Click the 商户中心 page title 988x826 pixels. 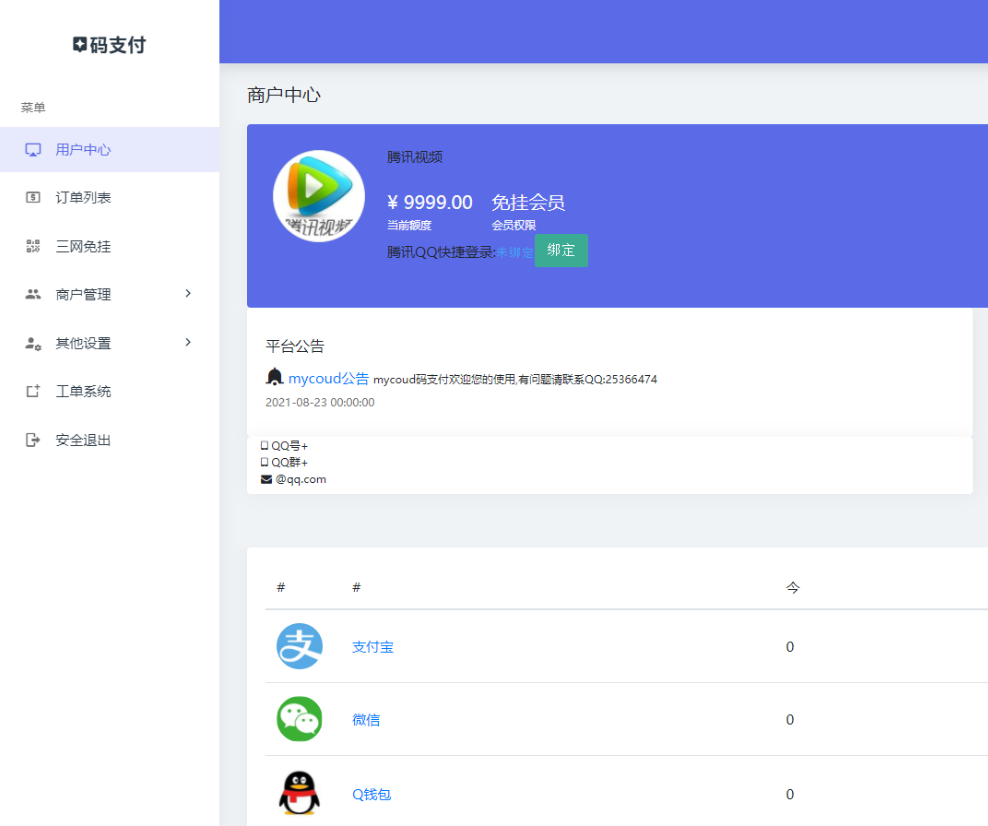point(284,95)
